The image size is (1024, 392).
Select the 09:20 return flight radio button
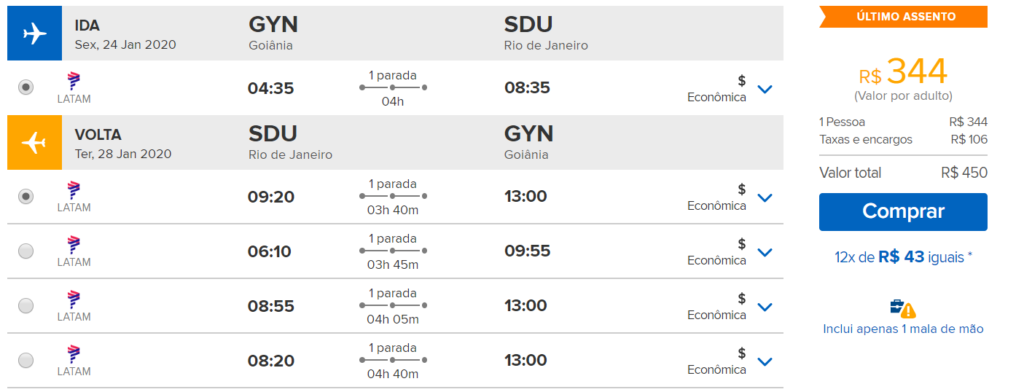coord(25,197)
